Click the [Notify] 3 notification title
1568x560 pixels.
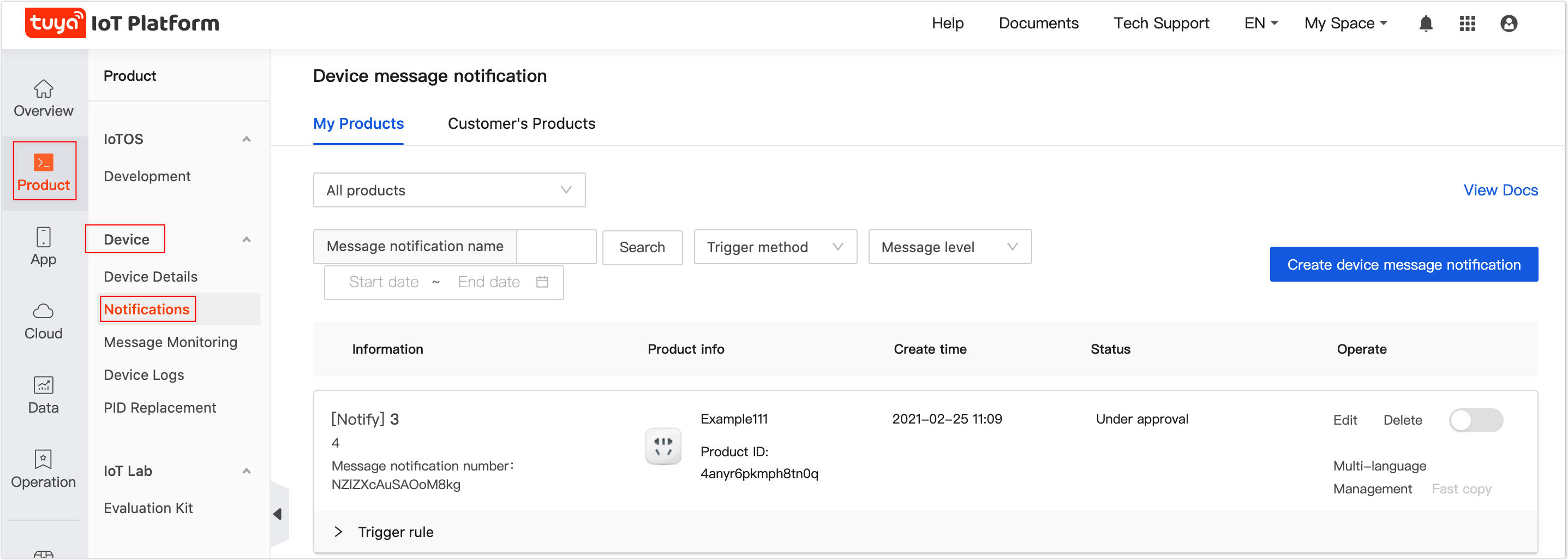click(365, 419)
